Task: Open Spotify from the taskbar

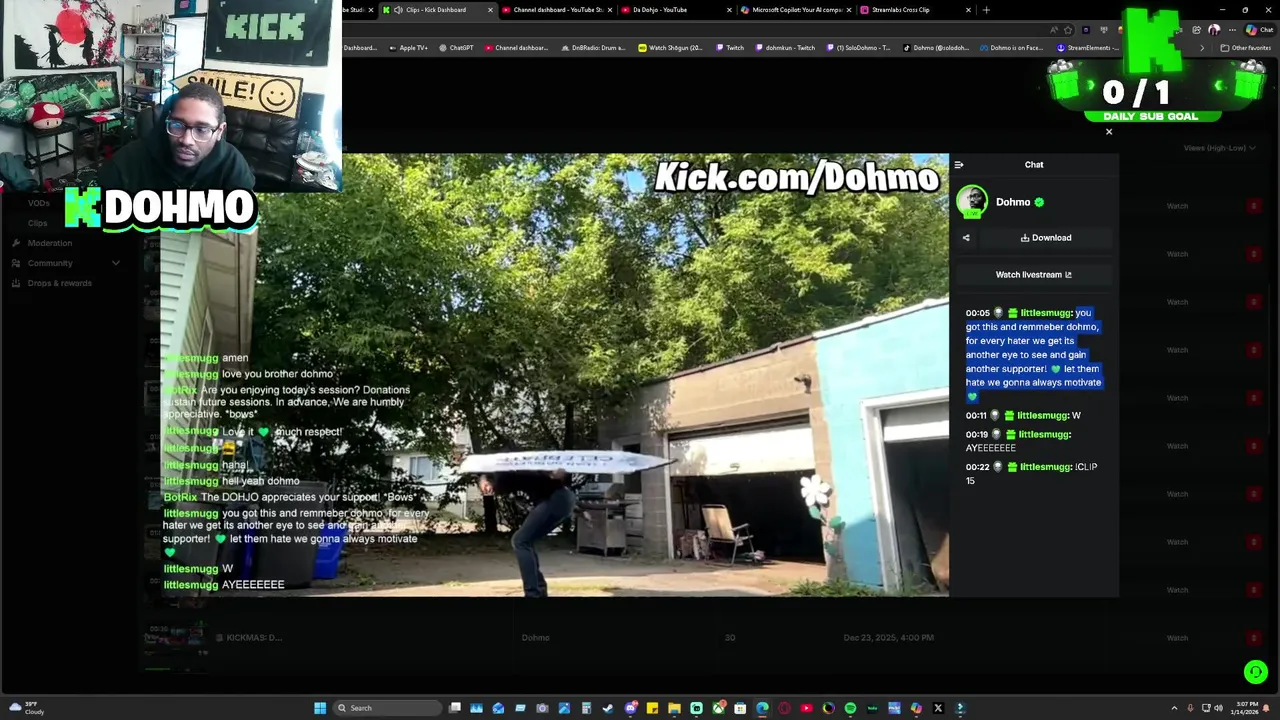Action: click(x=850, y=708)
